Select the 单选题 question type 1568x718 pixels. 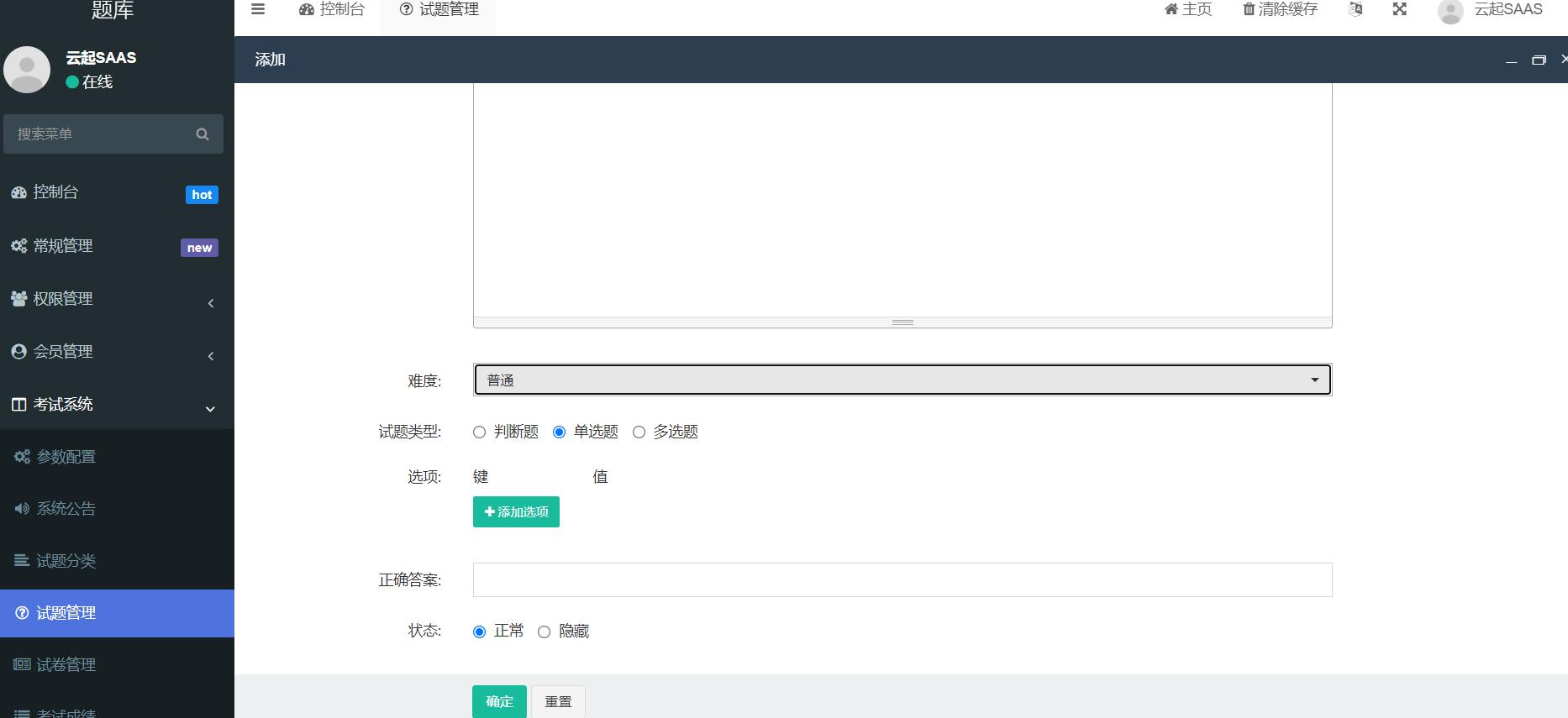click(560, 432)
